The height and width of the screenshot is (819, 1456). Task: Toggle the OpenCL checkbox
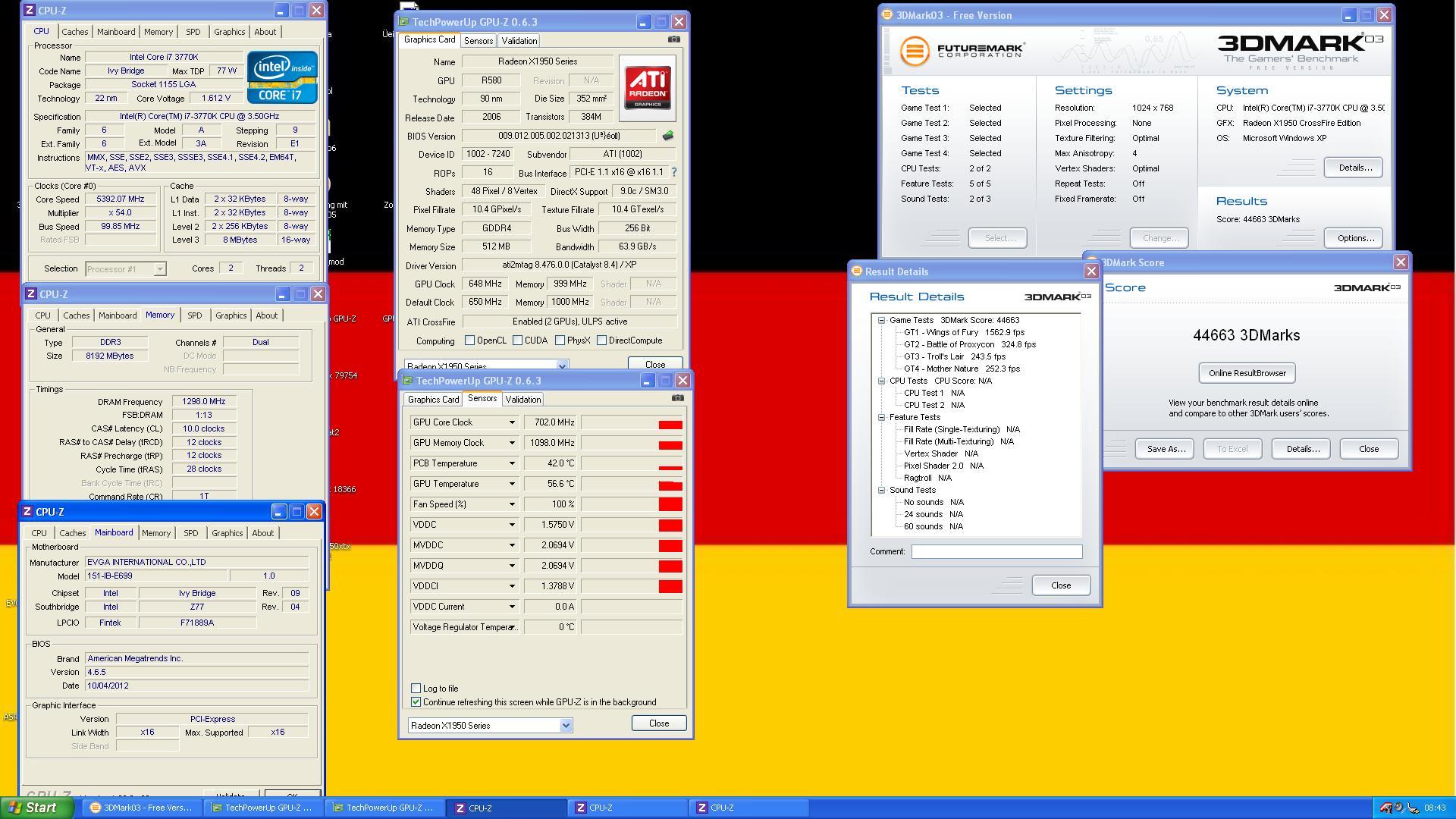coord(469,340)
